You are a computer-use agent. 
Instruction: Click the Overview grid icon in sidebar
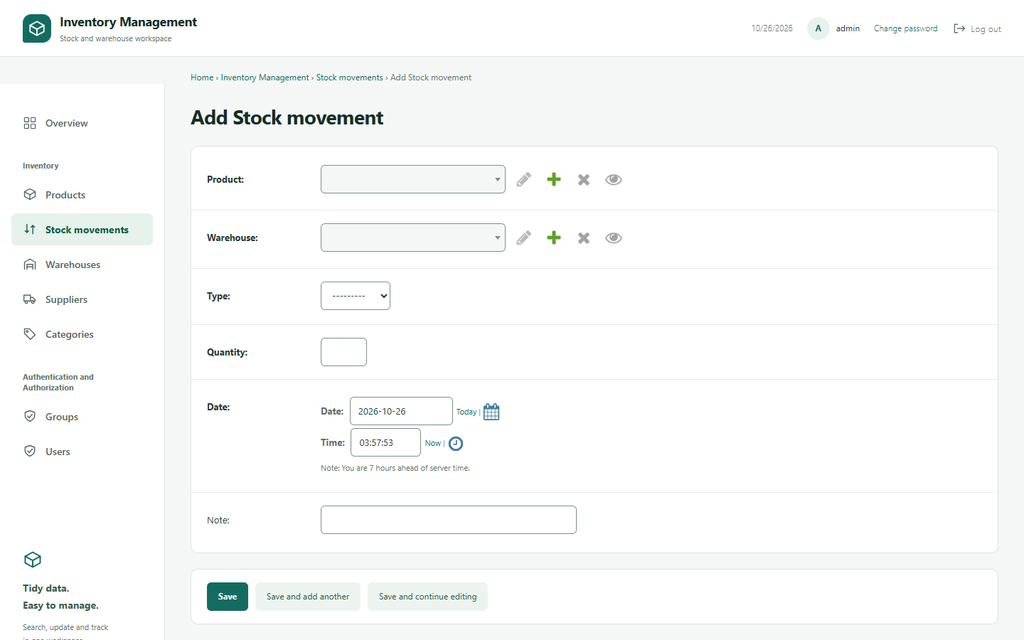[x=30, y=123]
